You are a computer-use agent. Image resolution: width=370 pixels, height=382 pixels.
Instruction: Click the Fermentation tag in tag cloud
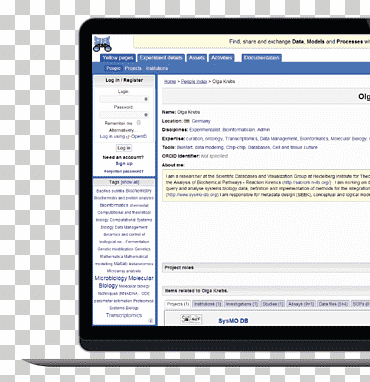point(137,242)
